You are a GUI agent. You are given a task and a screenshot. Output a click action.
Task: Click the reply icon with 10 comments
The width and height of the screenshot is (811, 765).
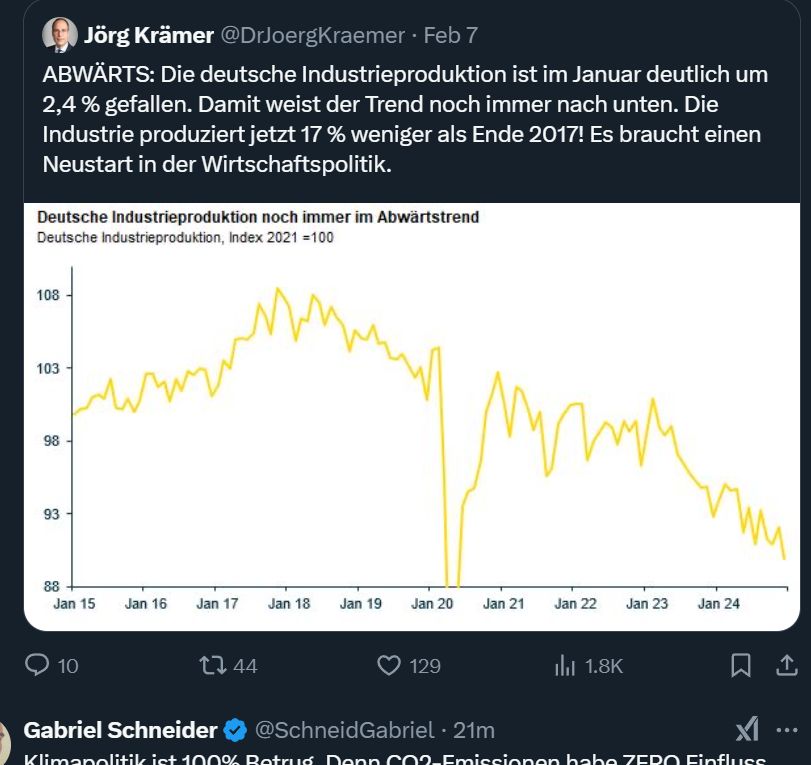click(x=37, y=665)
